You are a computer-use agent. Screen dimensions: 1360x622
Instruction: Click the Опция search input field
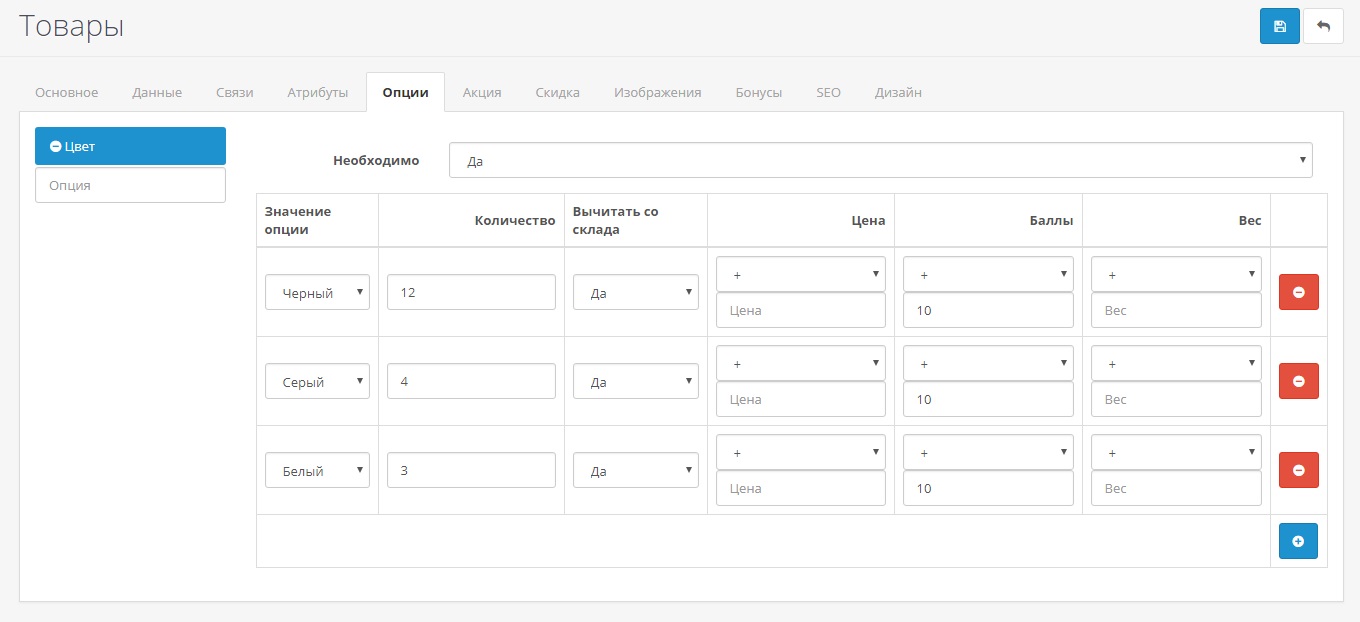click(x=130, y=185)
